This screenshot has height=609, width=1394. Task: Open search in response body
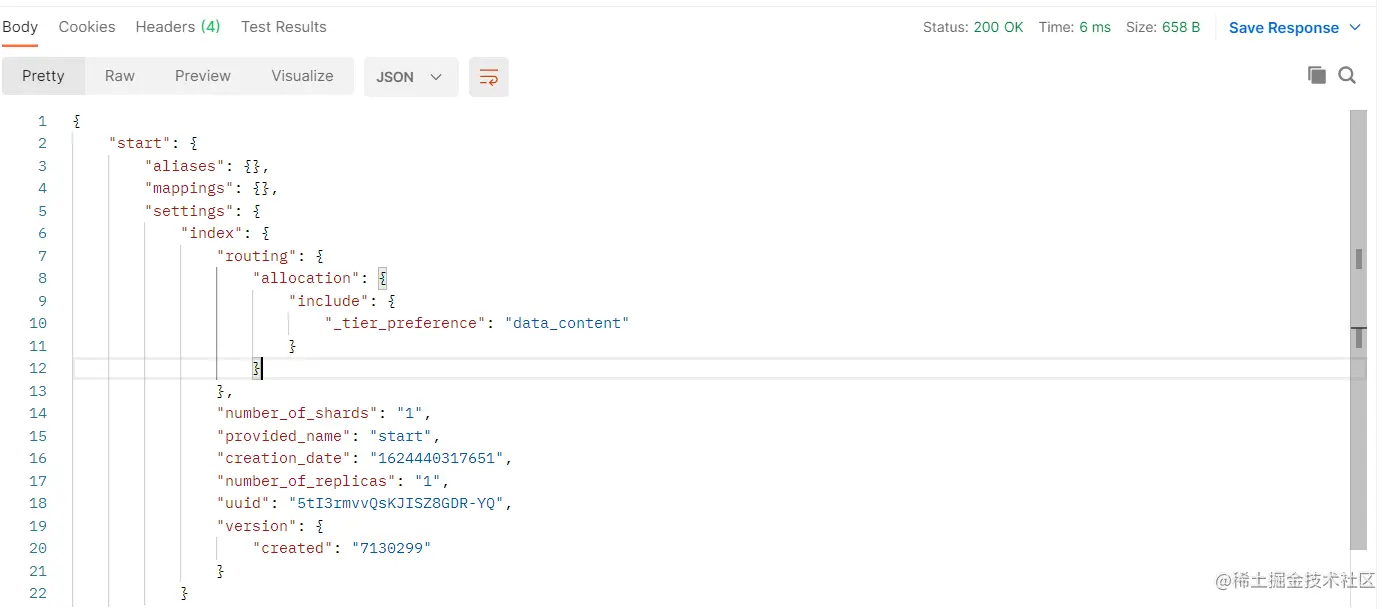click(x=1347, y=75)
